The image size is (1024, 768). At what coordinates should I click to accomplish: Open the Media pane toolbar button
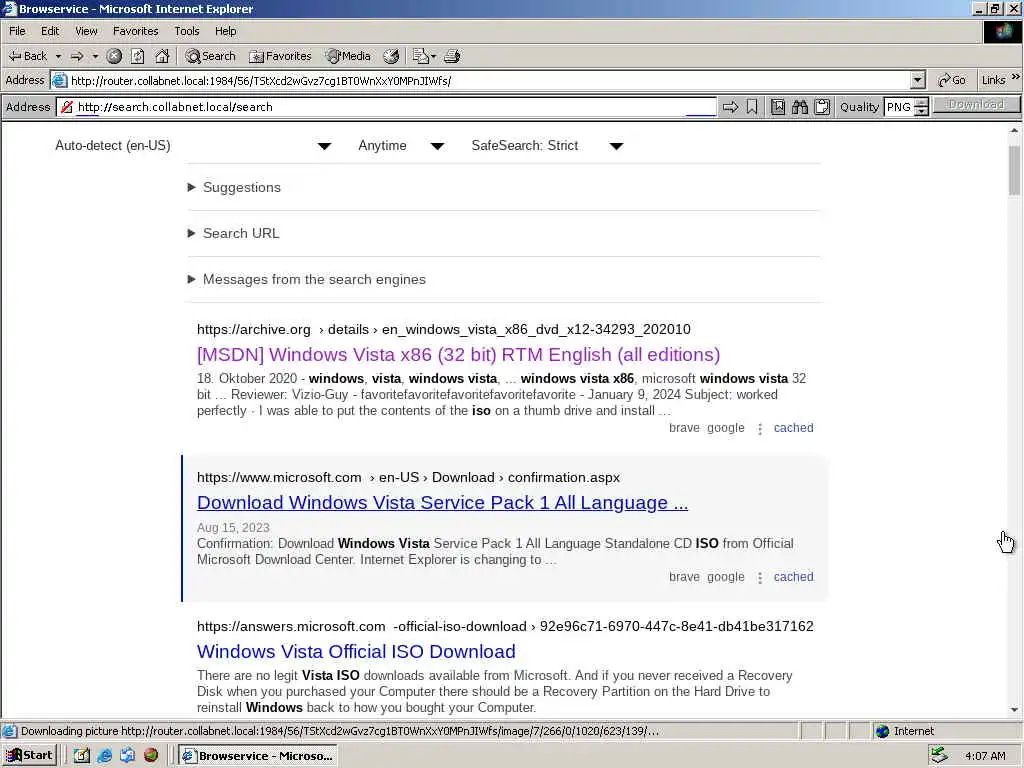[x=349, y=56]
